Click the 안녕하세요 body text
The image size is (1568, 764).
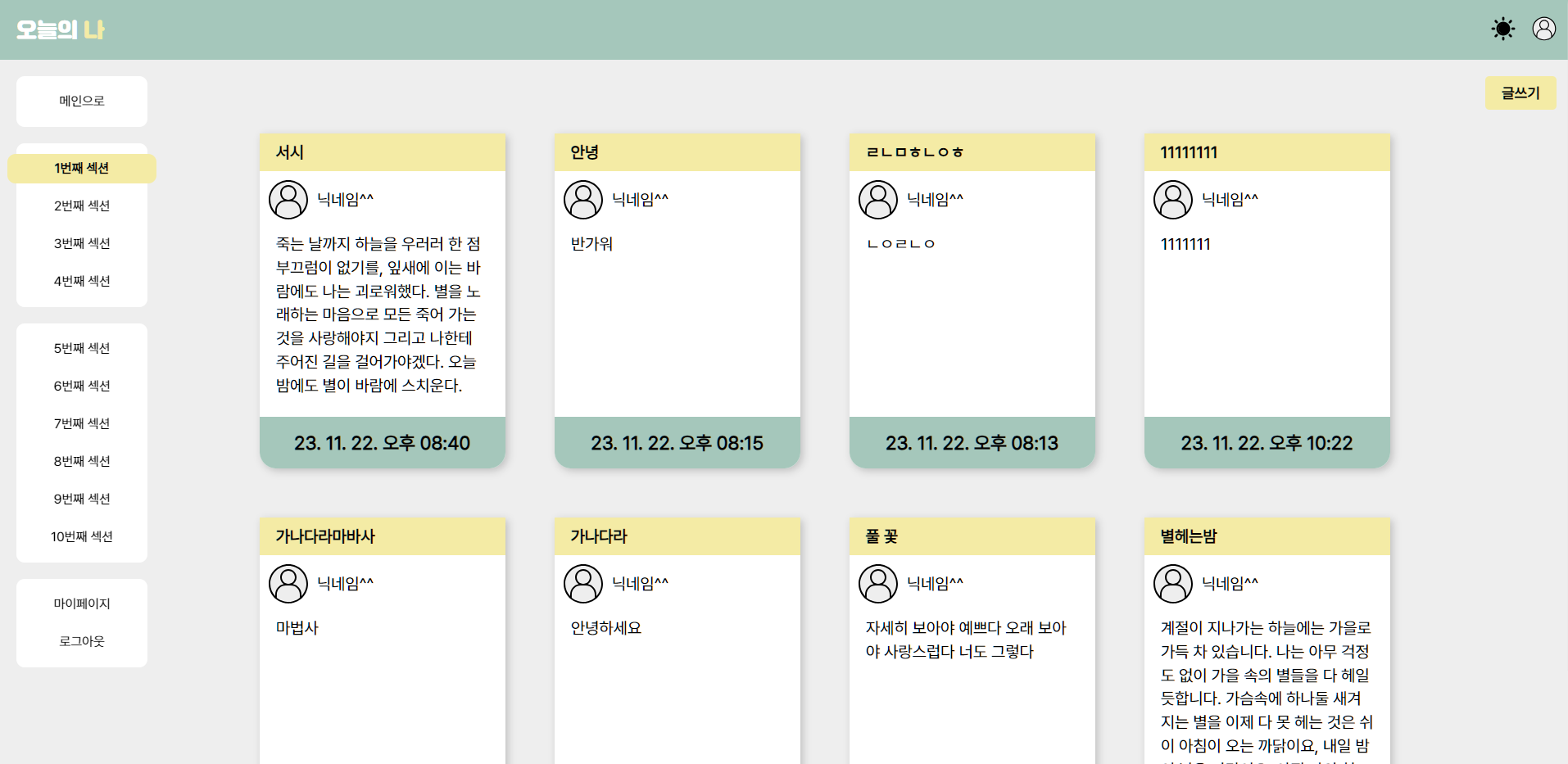(x=606, y=628)
